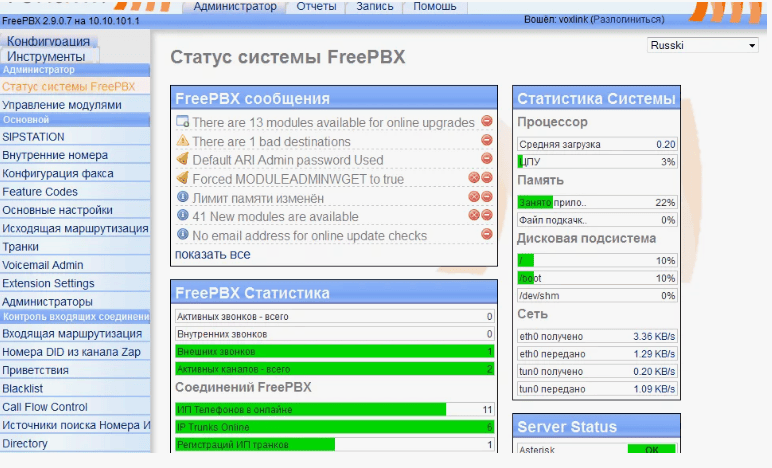
Task: Delete the 13 modules upgrade notice
Action: 486,121
